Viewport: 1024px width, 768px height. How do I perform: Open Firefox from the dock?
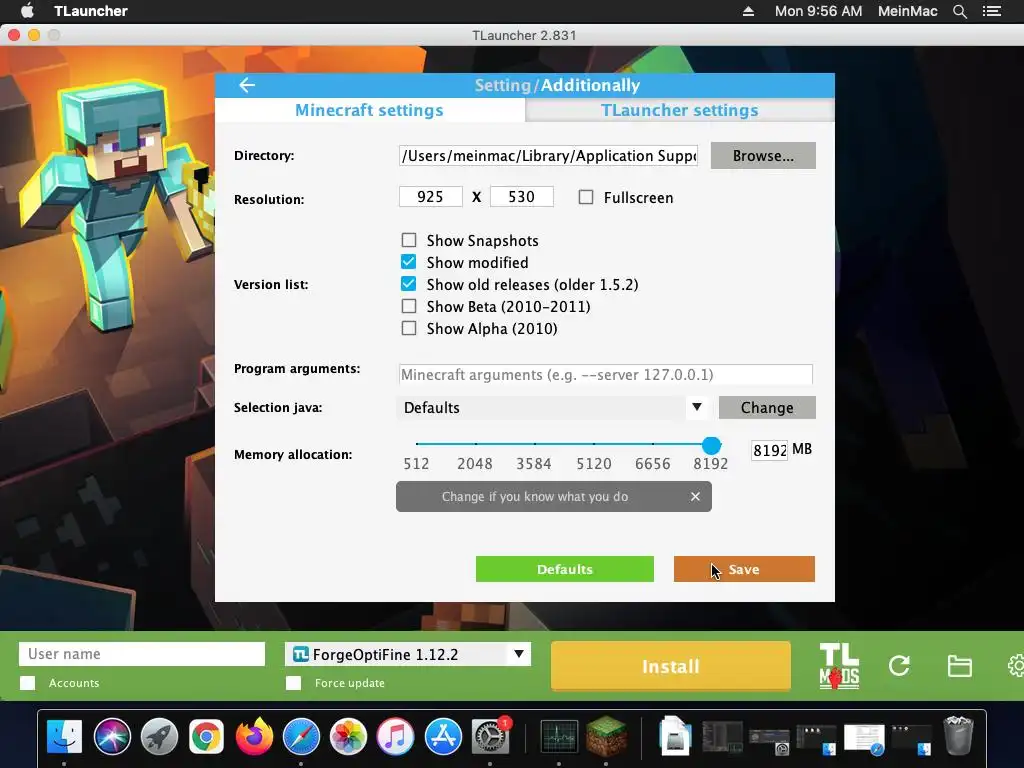pyautogui.click(x=254, y=737)
